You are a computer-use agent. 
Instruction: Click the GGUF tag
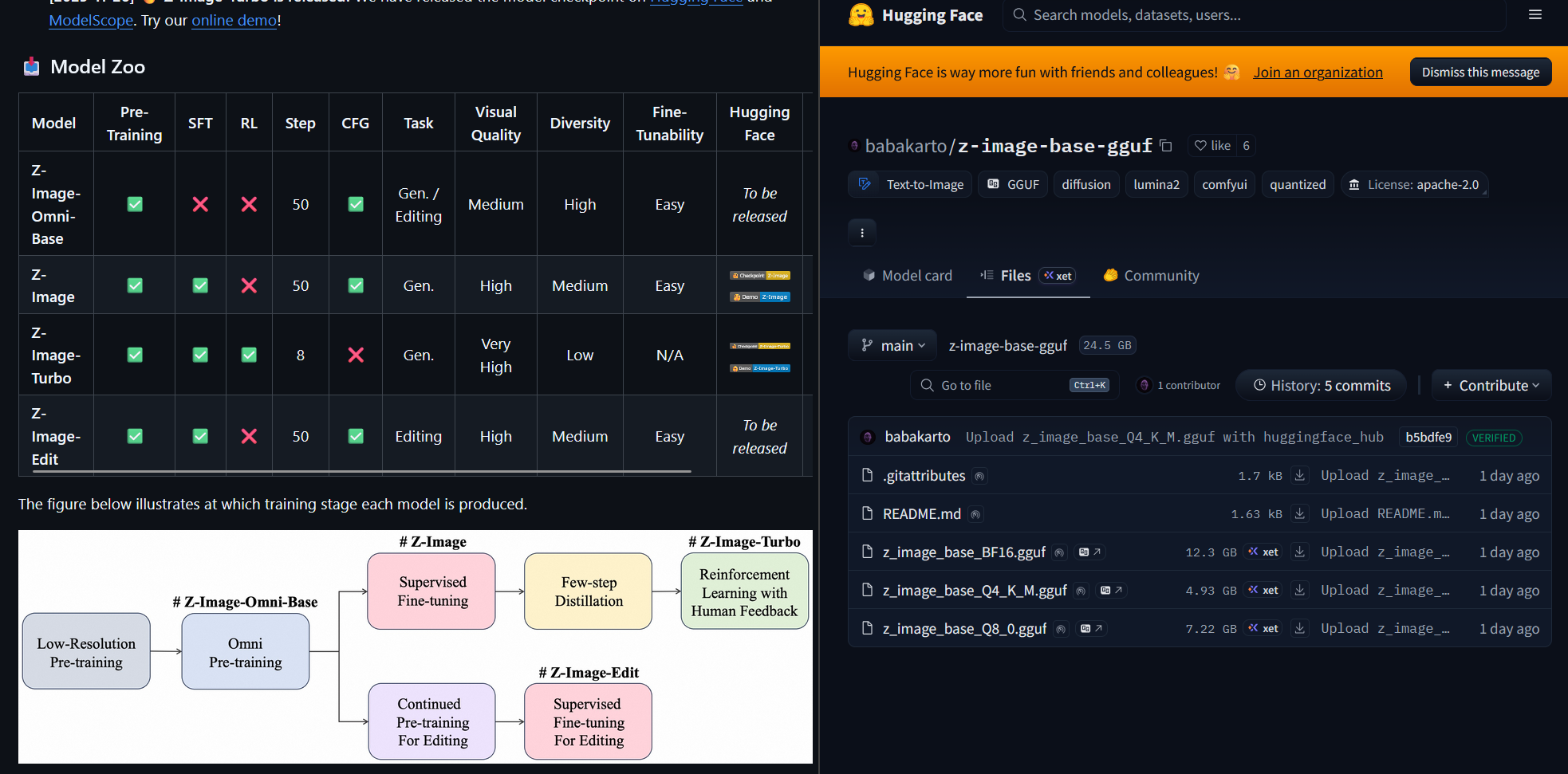1013,184
